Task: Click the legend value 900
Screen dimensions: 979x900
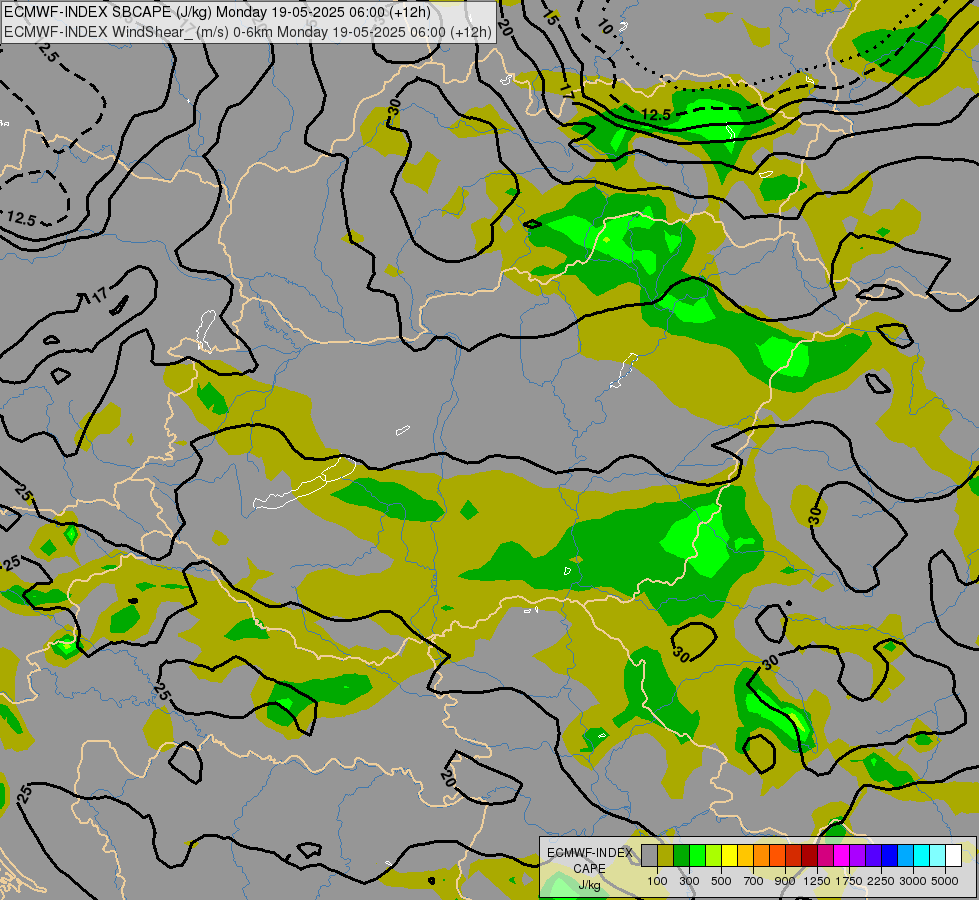Action: click(785, 881)
